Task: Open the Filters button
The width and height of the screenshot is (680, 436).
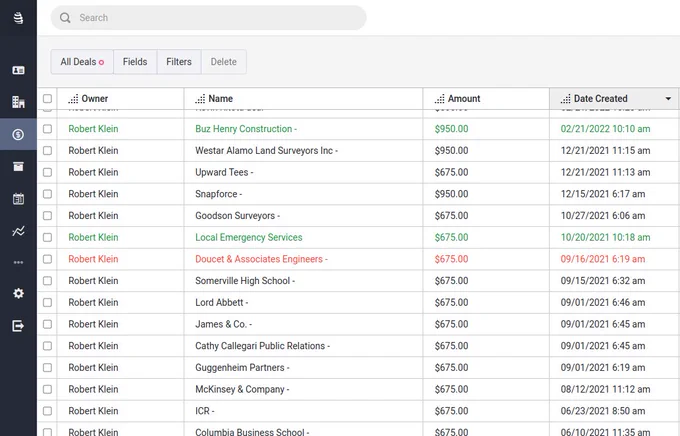Action: [179, 62]
